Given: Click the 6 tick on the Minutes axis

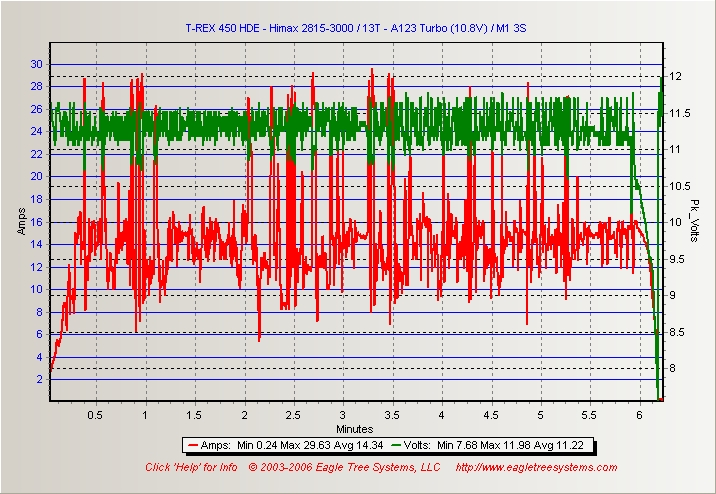Looking at the screenshot, I should pos(639,415).
